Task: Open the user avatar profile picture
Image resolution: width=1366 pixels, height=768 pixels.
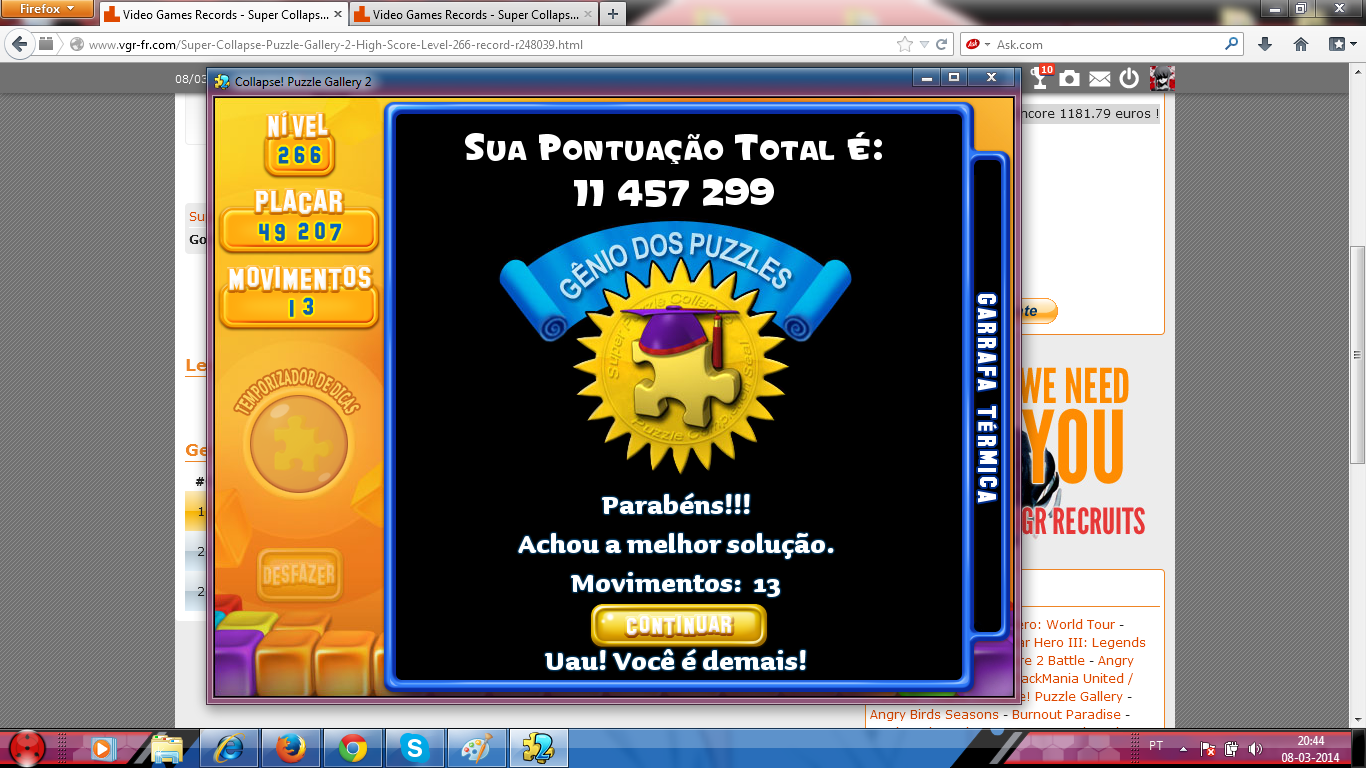Action: [1161, 78]
